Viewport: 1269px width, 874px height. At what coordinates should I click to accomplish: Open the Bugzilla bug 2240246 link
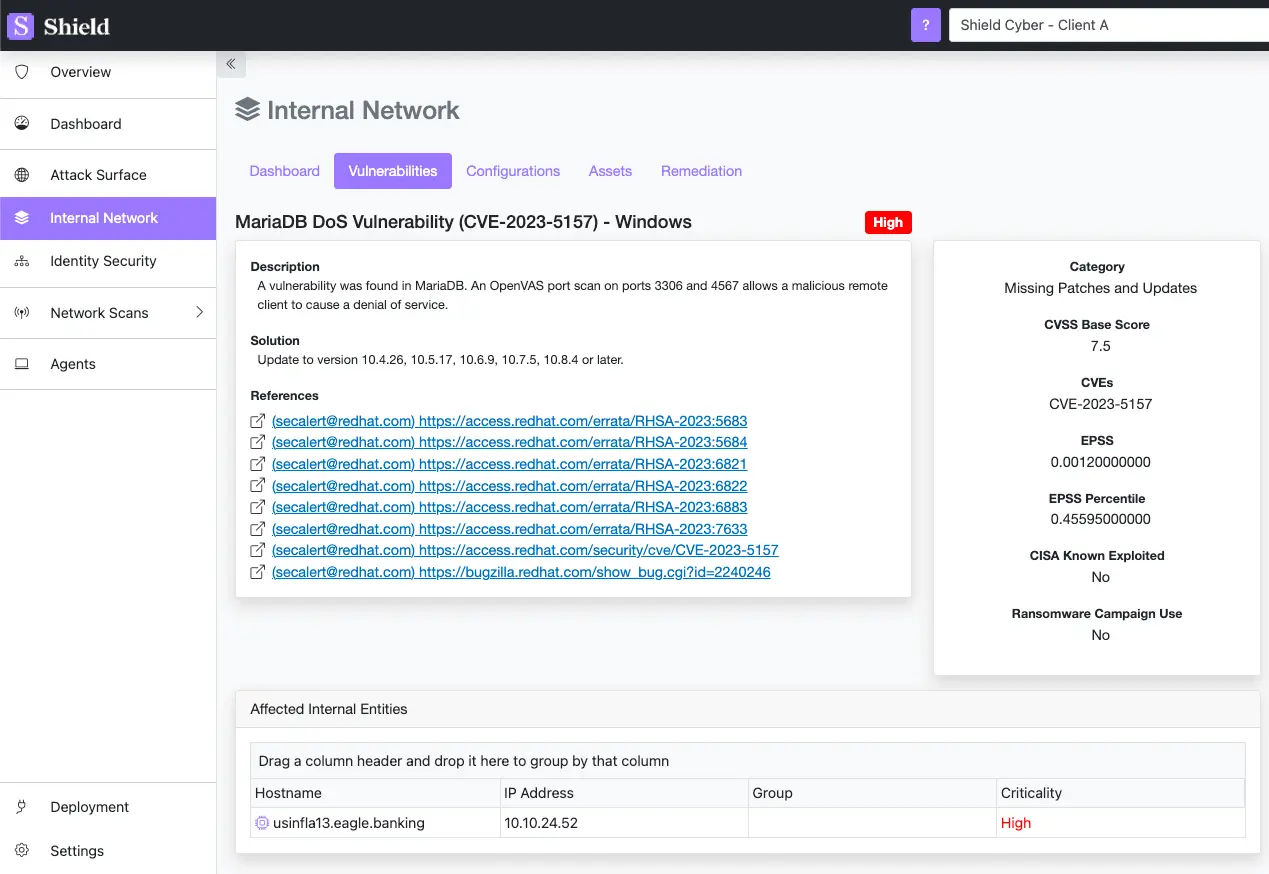coord(521,571)
